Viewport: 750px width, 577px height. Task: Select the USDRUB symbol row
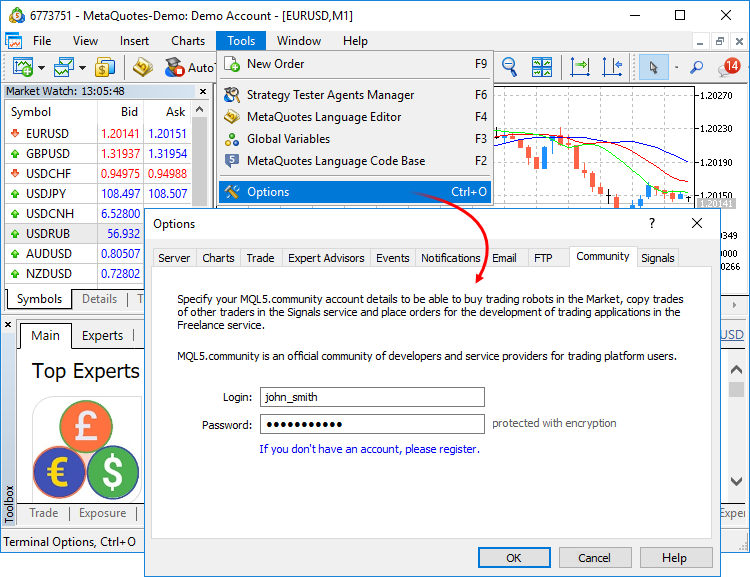tap(75, 233)
